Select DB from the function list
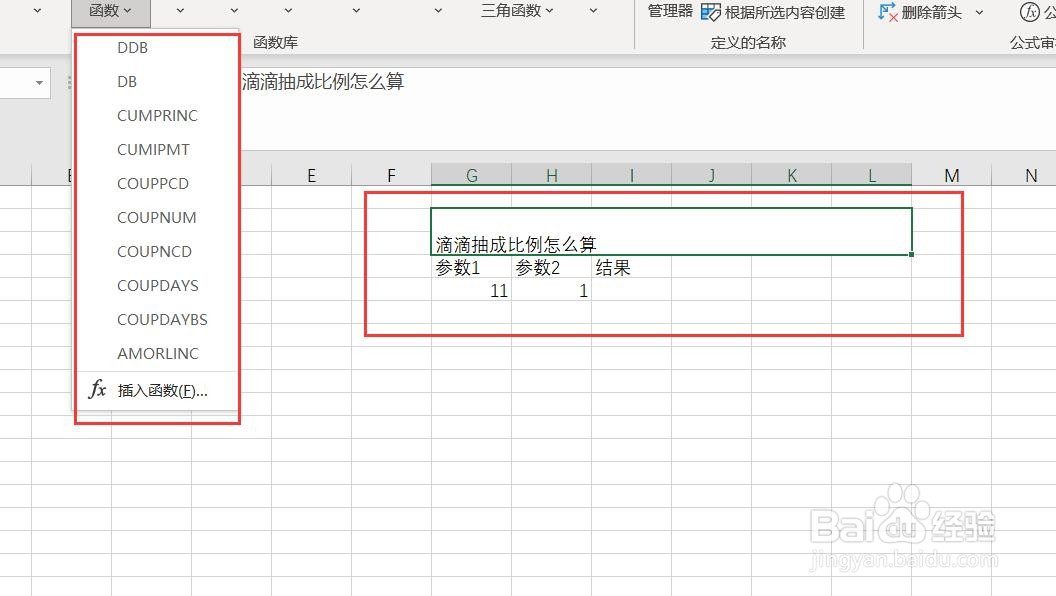This screenshot has width=1056, height=596. pyautogui.click(x=127, y=81)
